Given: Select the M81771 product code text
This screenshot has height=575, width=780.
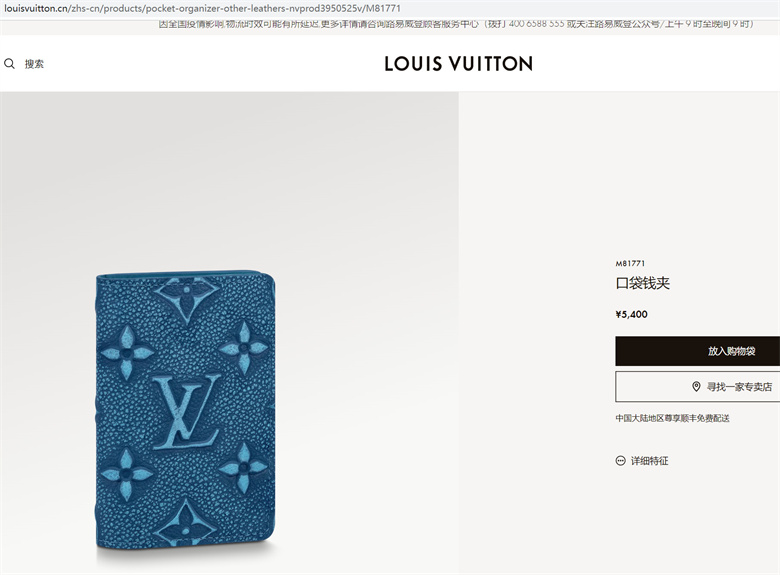Looking at the screenshot, I should (630, 264).
